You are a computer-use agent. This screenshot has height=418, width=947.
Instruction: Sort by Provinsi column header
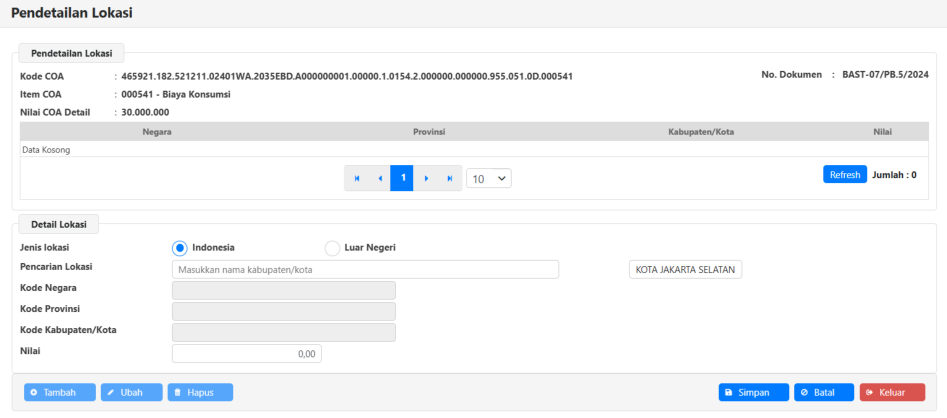click(429, 132)
